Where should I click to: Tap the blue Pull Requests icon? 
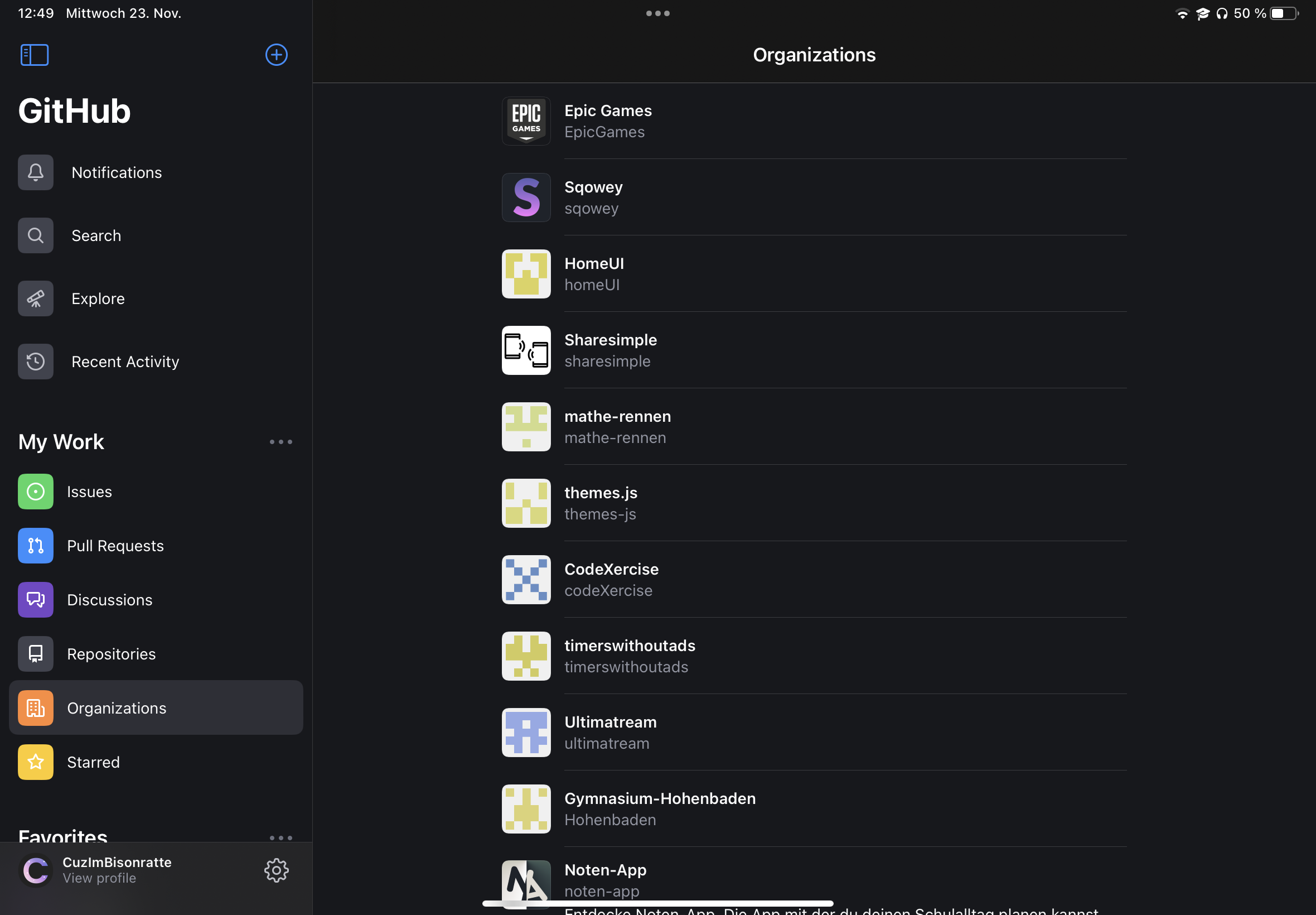(36, 546)
